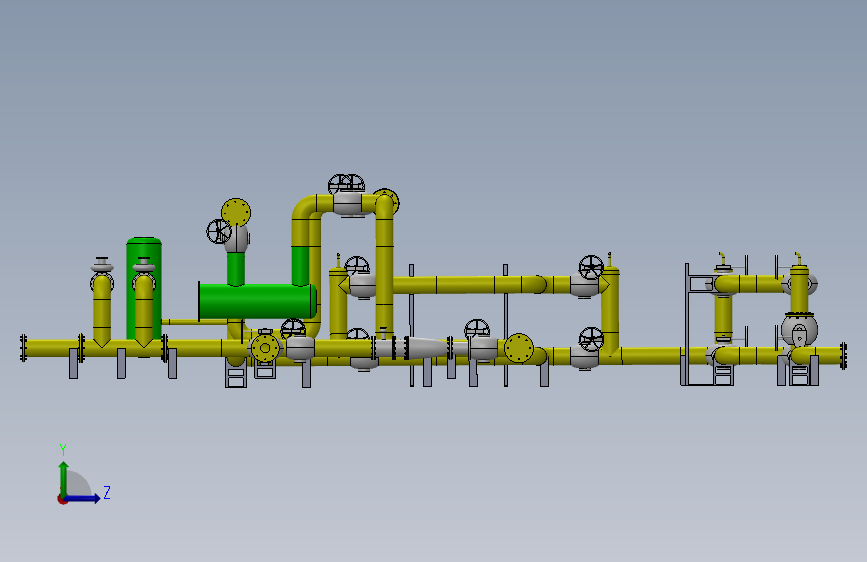Select the handwheel beside the top blind flange
The height and width of the screenshot is (562, 867).
pos(219,231)
